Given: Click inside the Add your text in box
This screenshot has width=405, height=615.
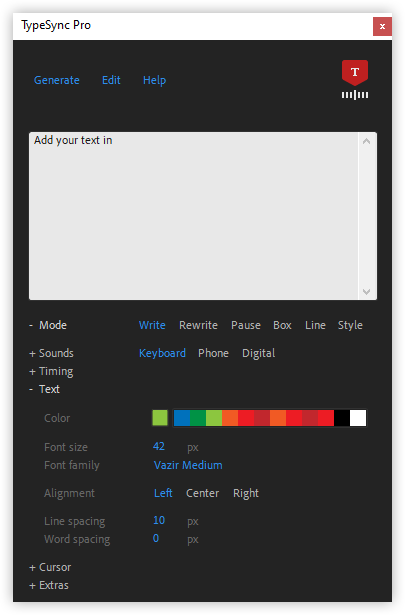Looking at the screenshot, I should click(x=194, y=216).
